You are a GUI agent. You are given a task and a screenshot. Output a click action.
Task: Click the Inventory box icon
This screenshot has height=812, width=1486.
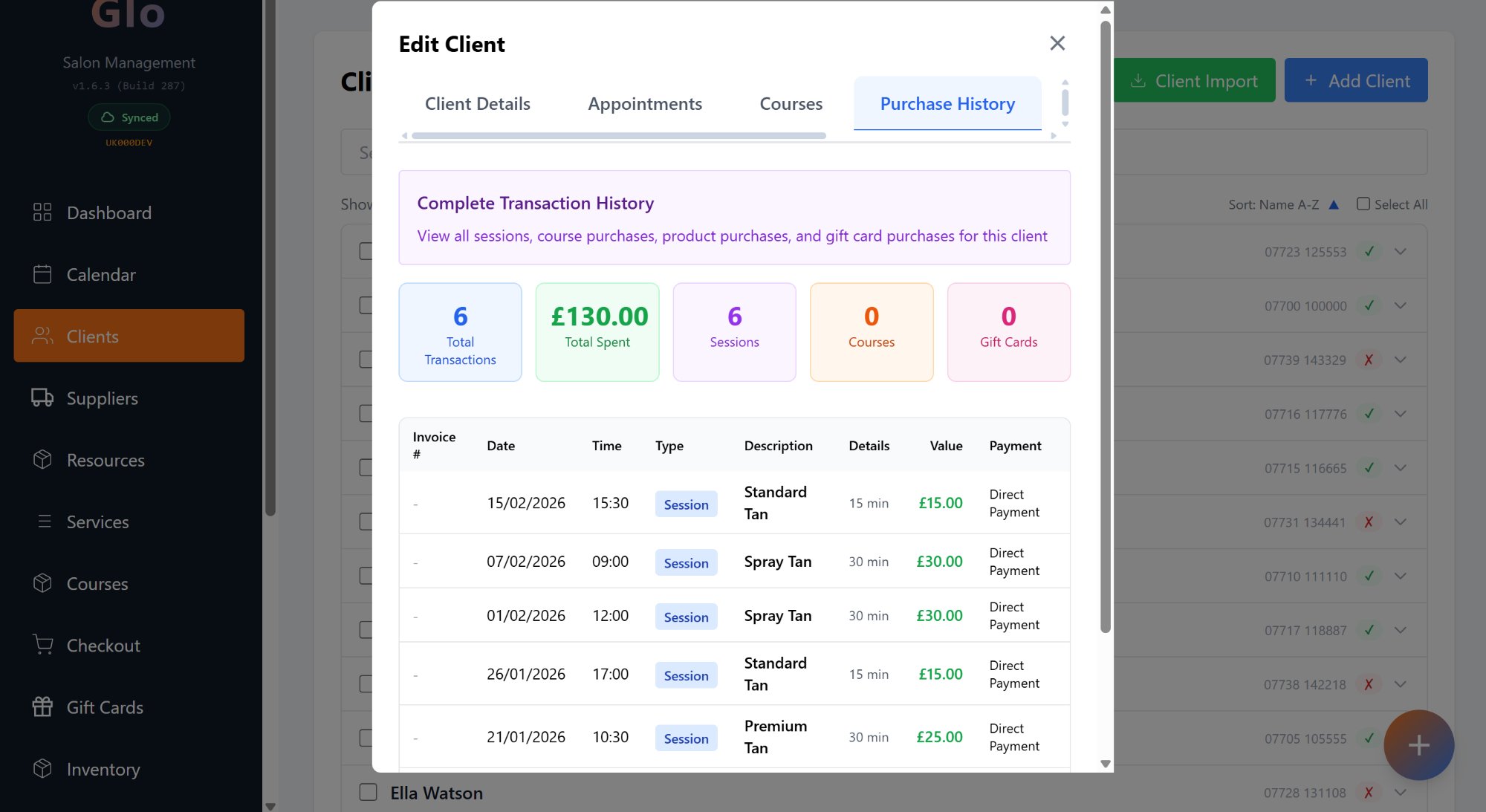pyautogui.click(x=42, y=768)
